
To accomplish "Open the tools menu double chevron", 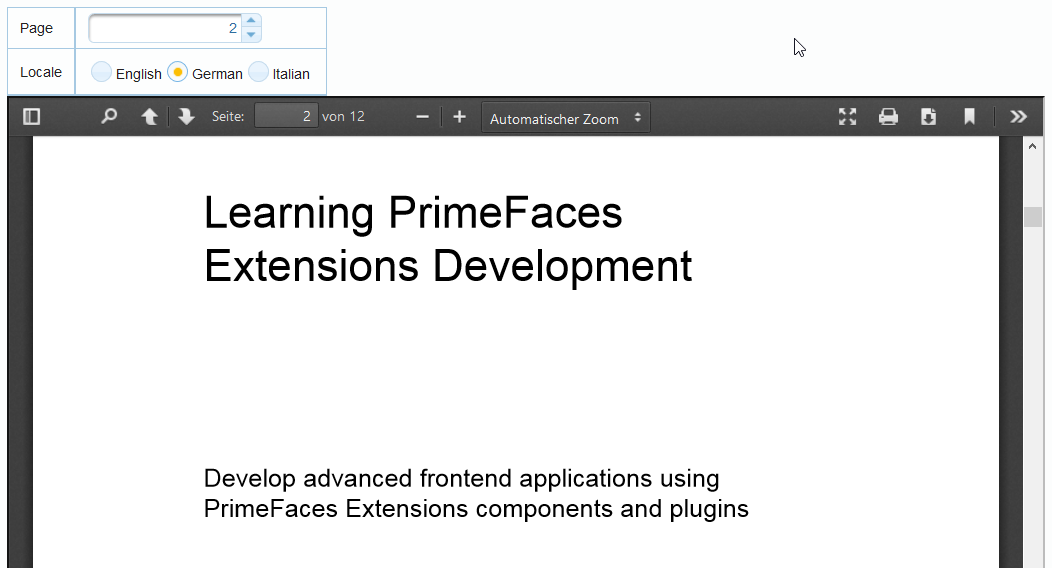I will 1018,117.
